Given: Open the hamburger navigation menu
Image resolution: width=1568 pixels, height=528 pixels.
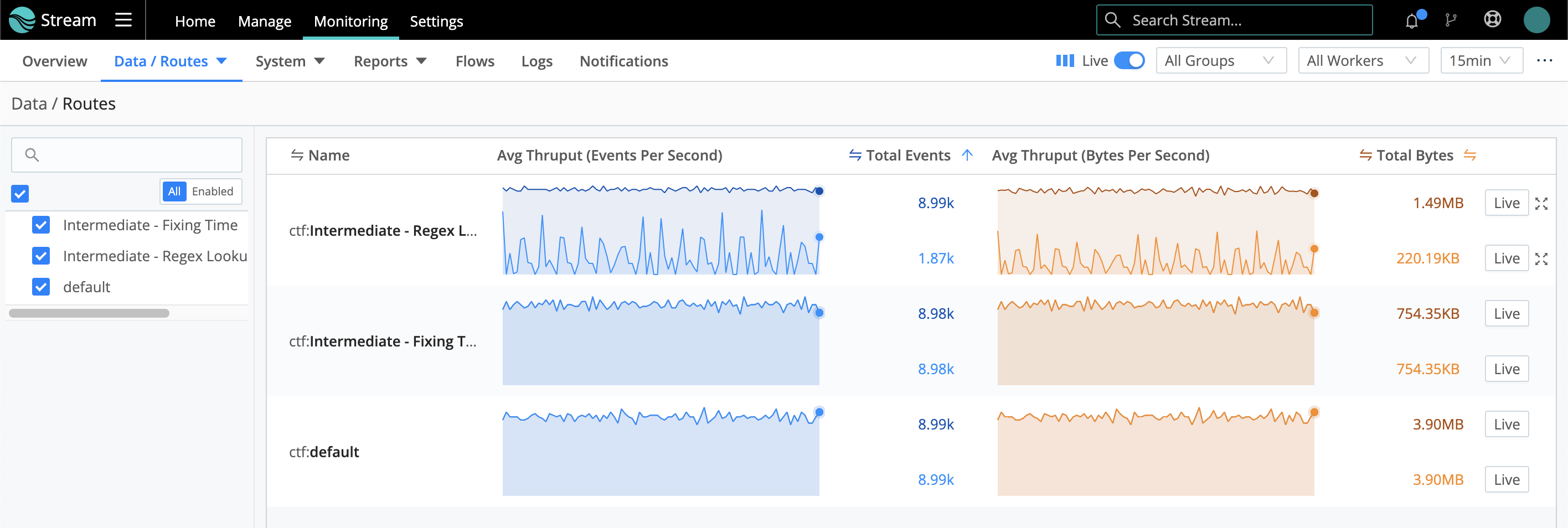Looking at the screenshot, I should 123,20.
